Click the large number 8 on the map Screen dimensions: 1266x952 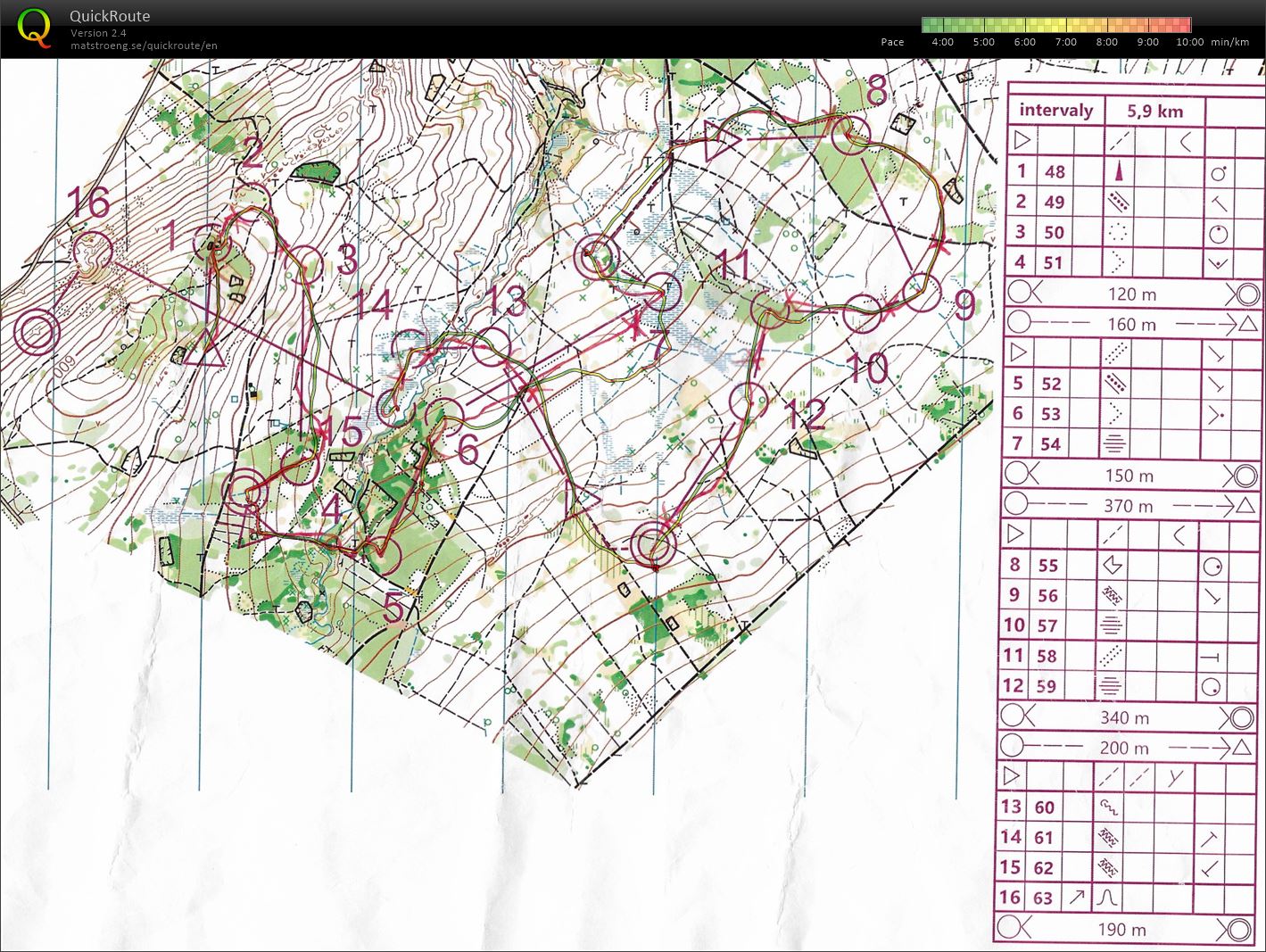point(877,91)
